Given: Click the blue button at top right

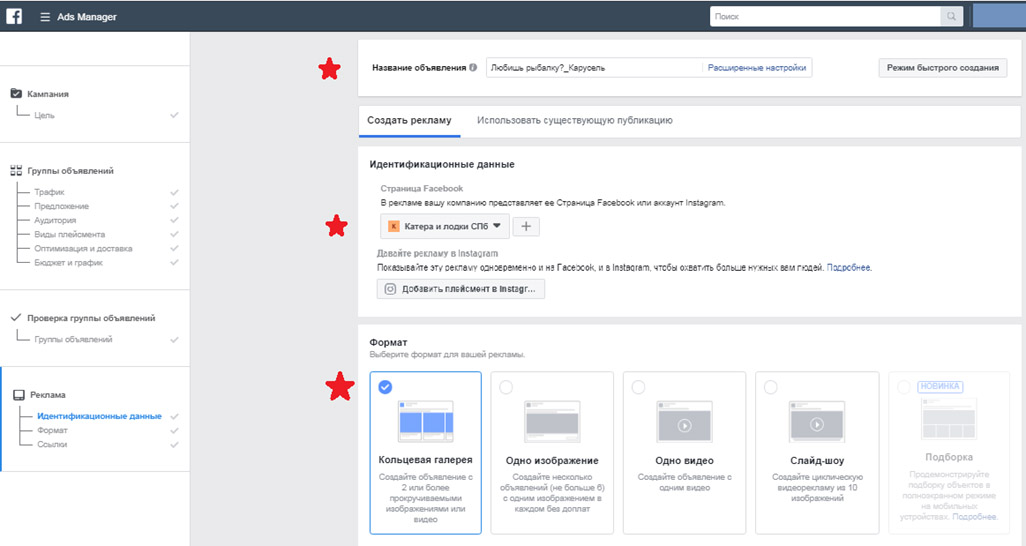Looking at the screenshot, I should tap(999, 16).
